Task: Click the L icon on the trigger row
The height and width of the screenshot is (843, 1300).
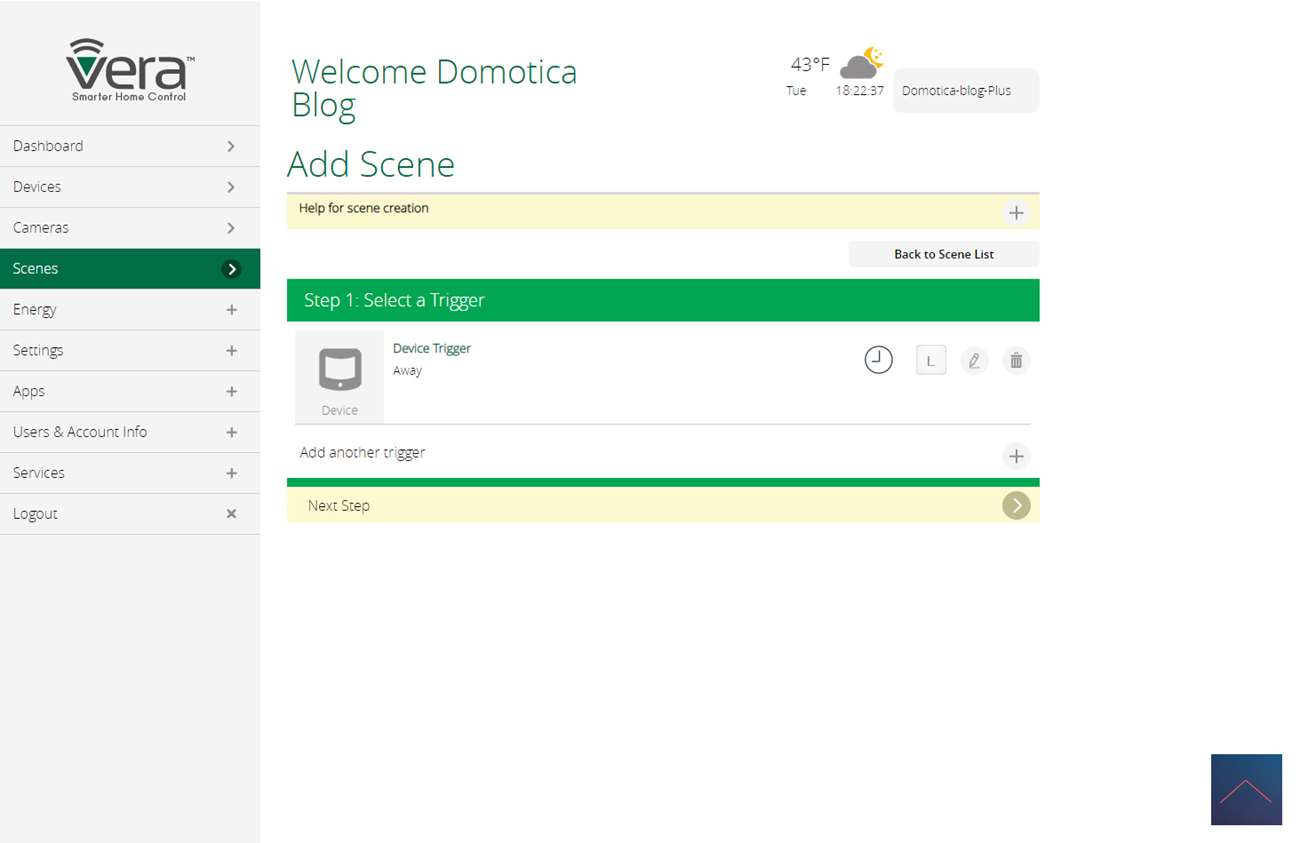Action: [x=930, y=361]
